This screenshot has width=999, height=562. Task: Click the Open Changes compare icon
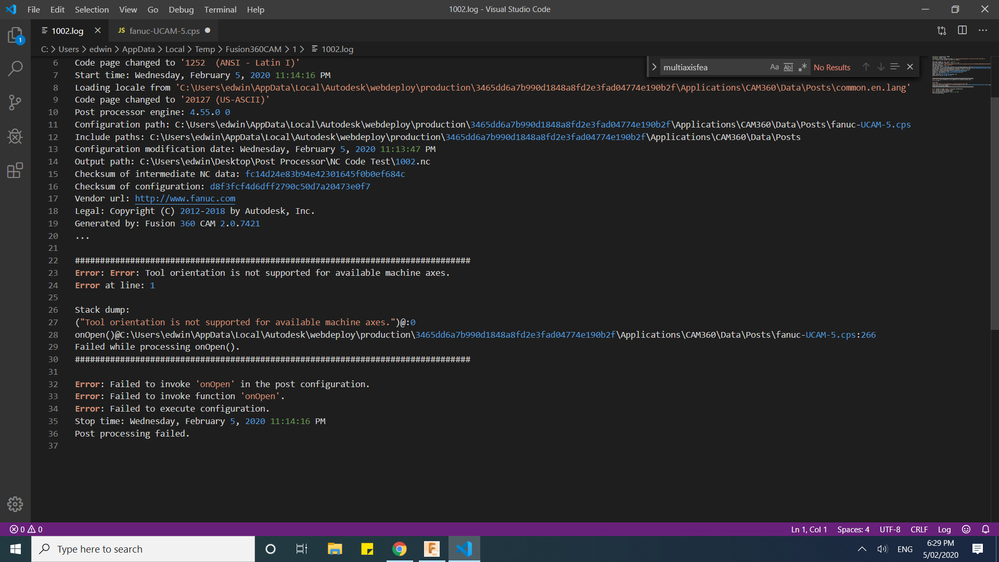(x=942, y=31)
